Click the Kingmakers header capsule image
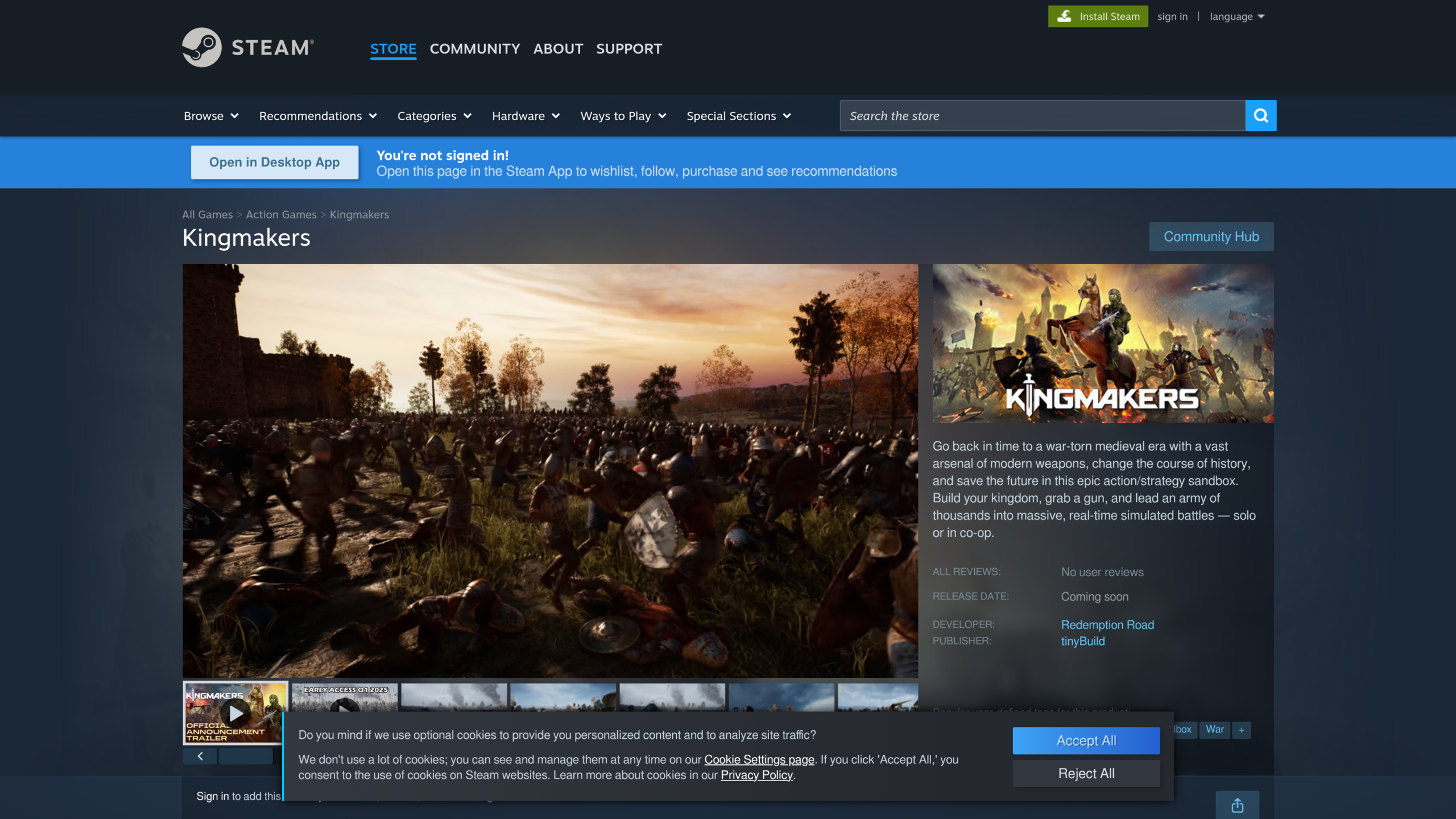 coord(1103,343)
